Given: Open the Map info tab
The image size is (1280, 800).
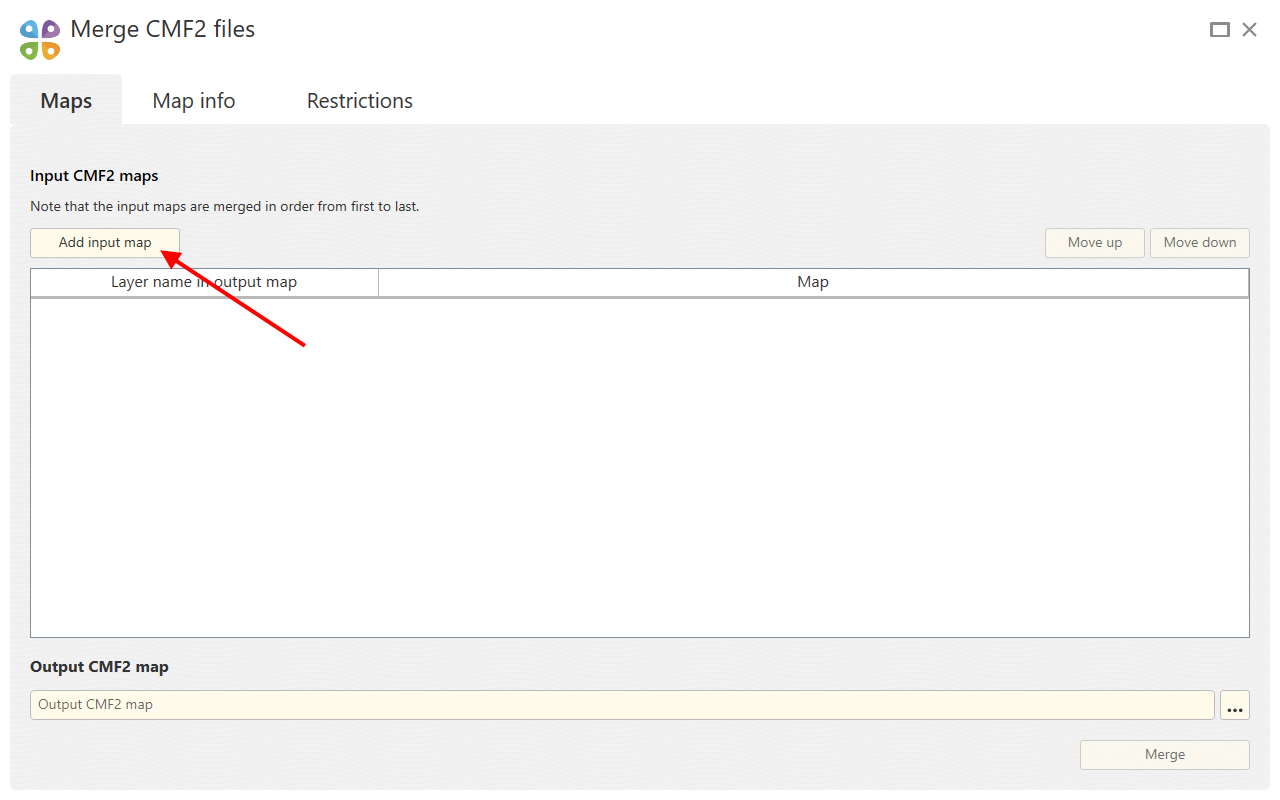Looking at the screenshot, I should 194,101.
